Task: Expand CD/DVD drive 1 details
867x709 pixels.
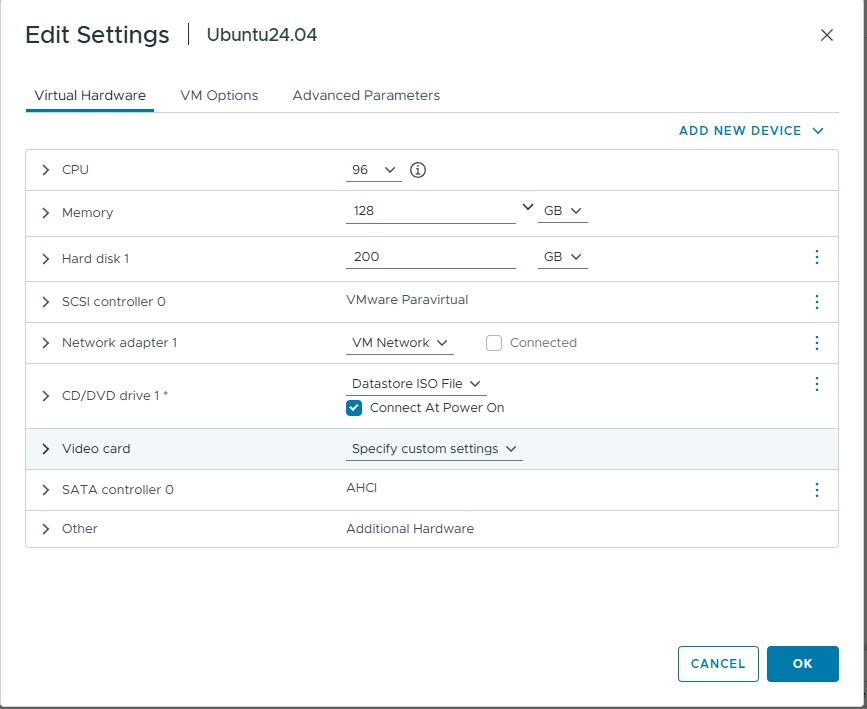Action: click(46, 396)
